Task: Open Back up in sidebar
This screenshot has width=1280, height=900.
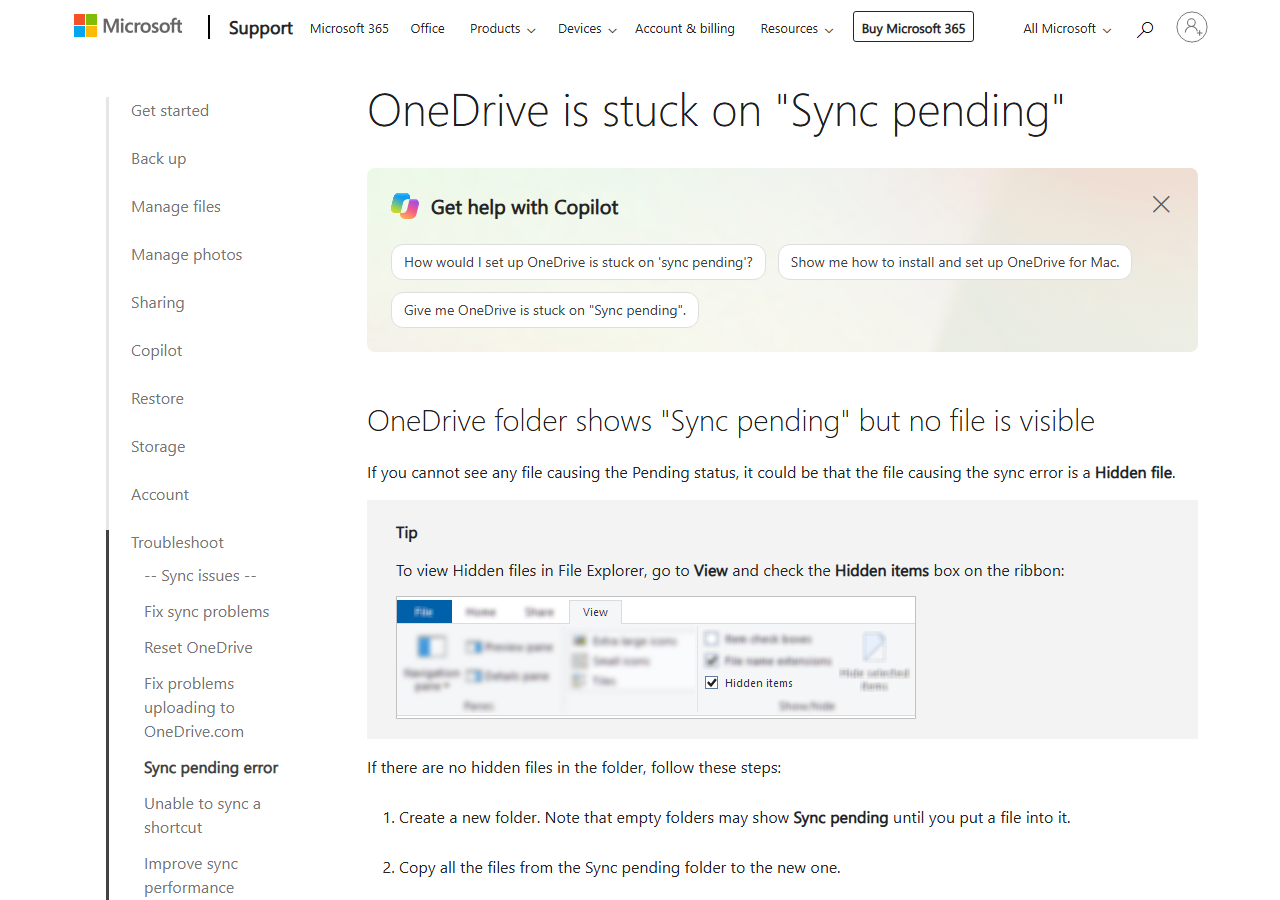Action: [159, 159]
